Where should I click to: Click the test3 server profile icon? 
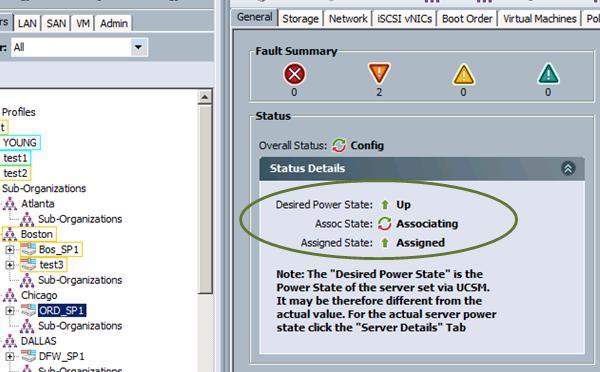coord(28,264)
